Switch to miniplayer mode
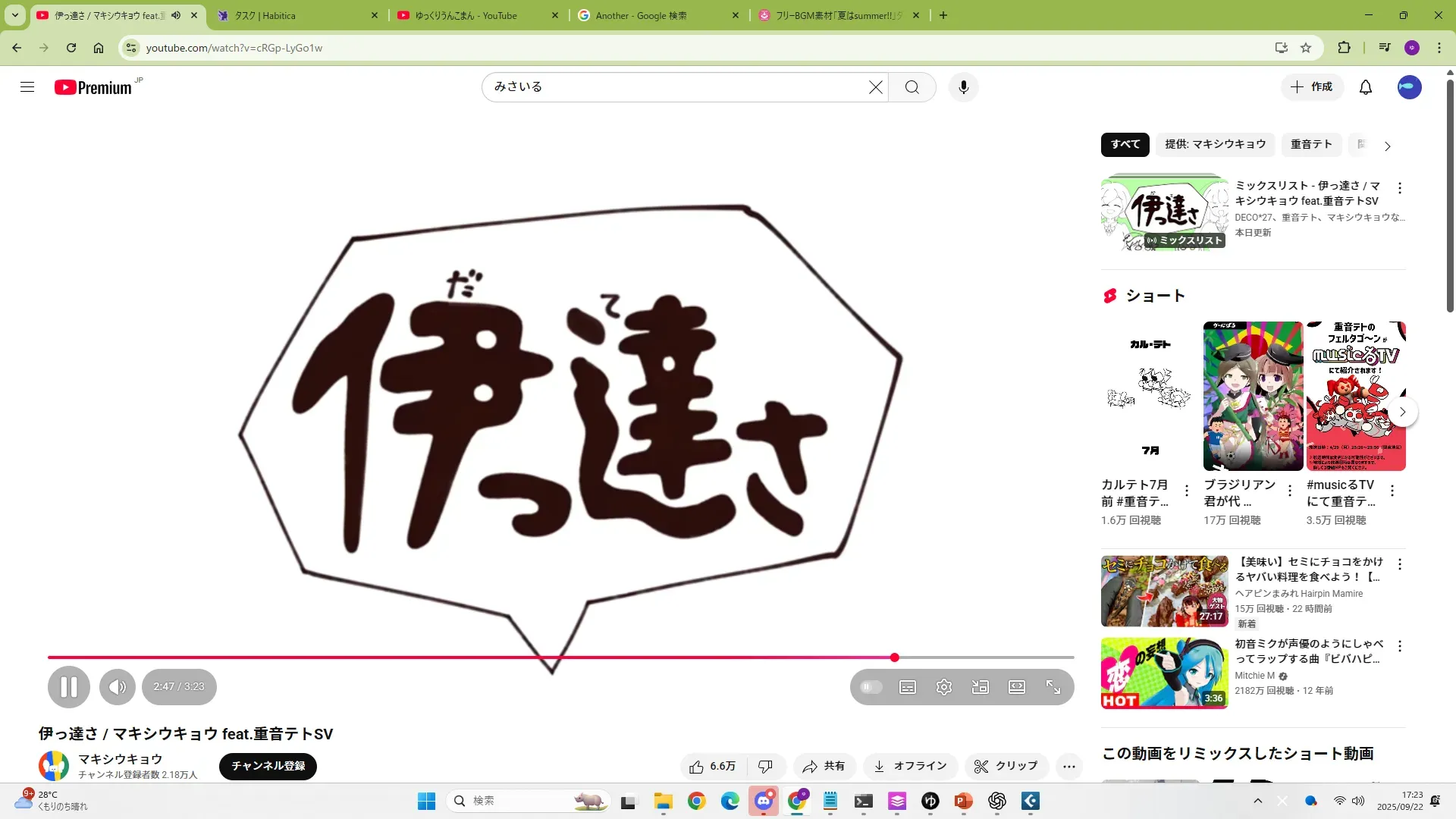 [x=981, y=687]
